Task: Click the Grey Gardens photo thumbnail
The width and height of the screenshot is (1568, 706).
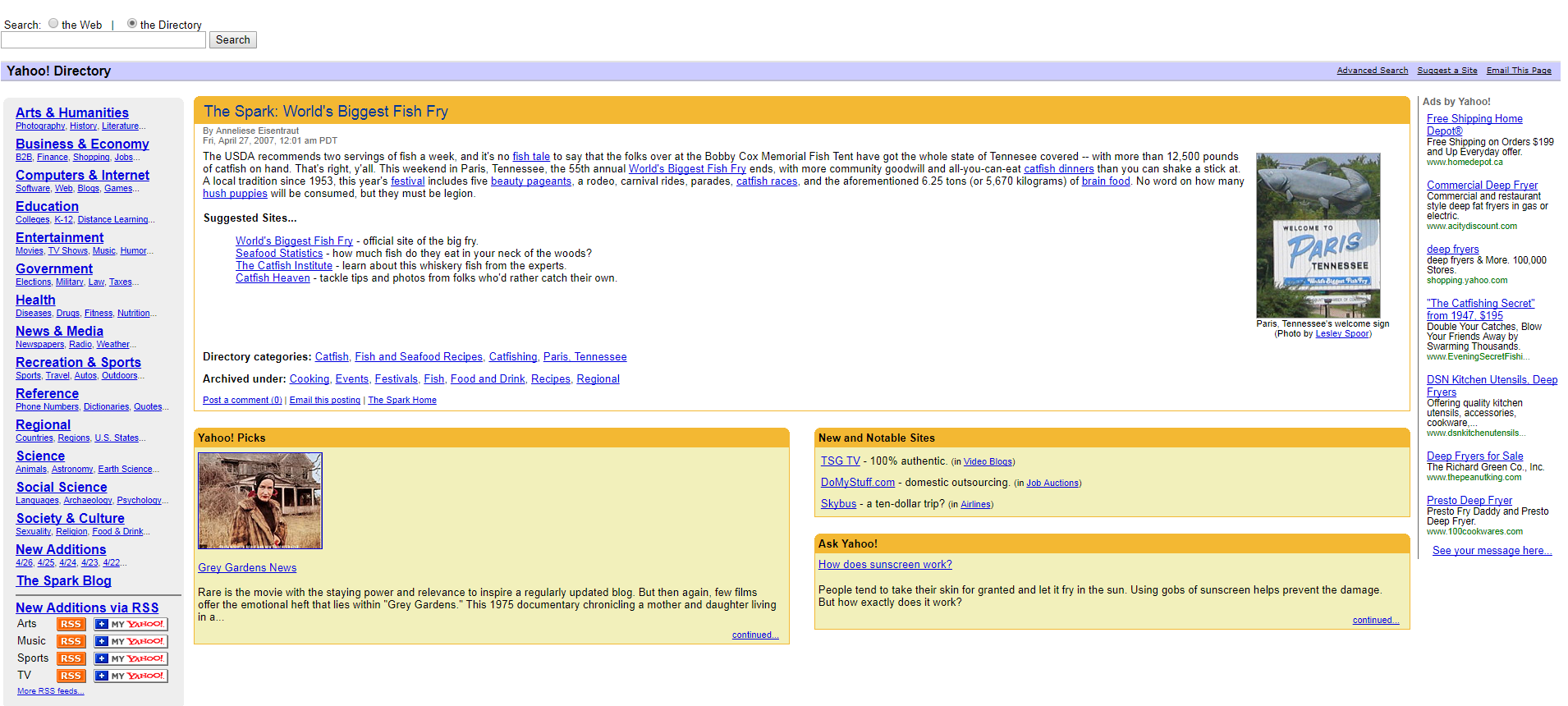Action: coord(260,501)
